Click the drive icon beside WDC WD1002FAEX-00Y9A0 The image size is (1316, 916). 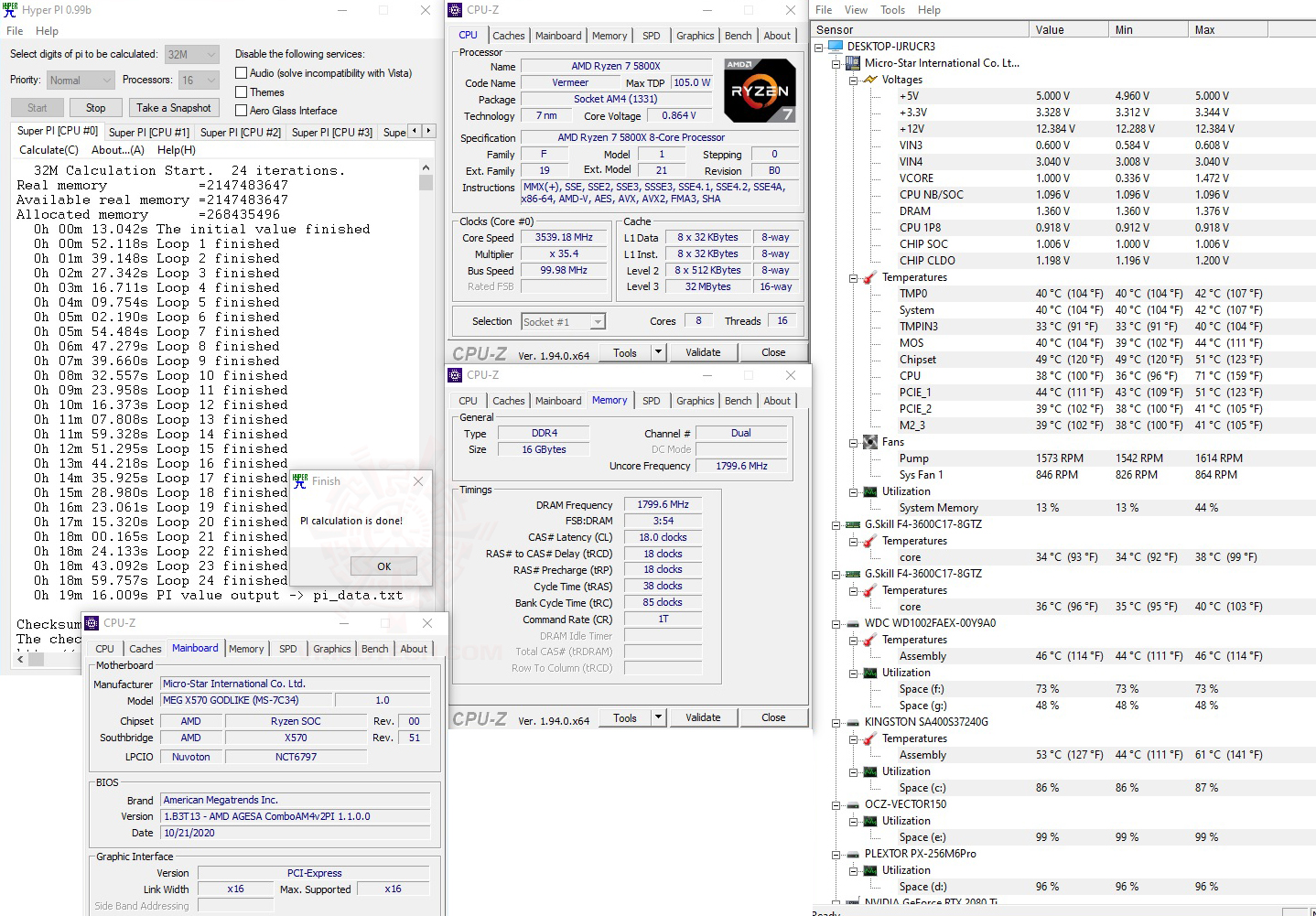click(853, 623)
